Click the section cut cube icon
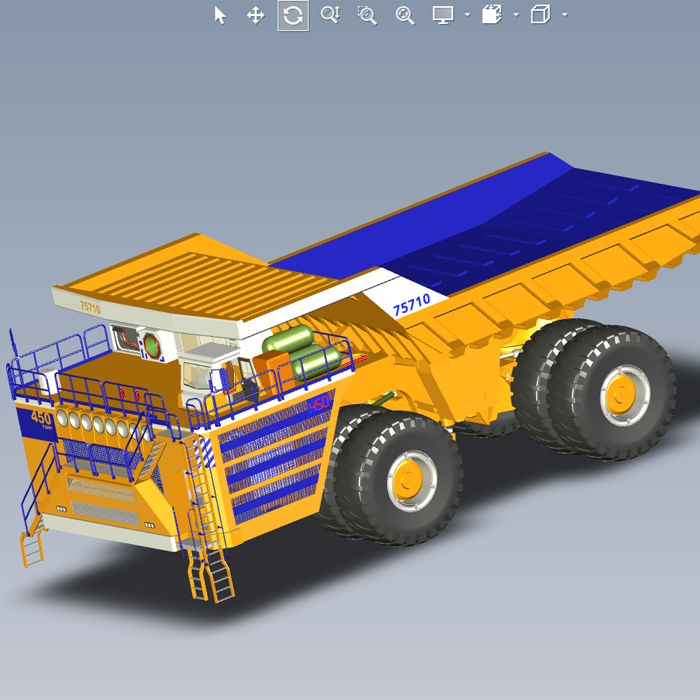Image resolution: width=700 pixels, height=700 pixels. (492, 15)
